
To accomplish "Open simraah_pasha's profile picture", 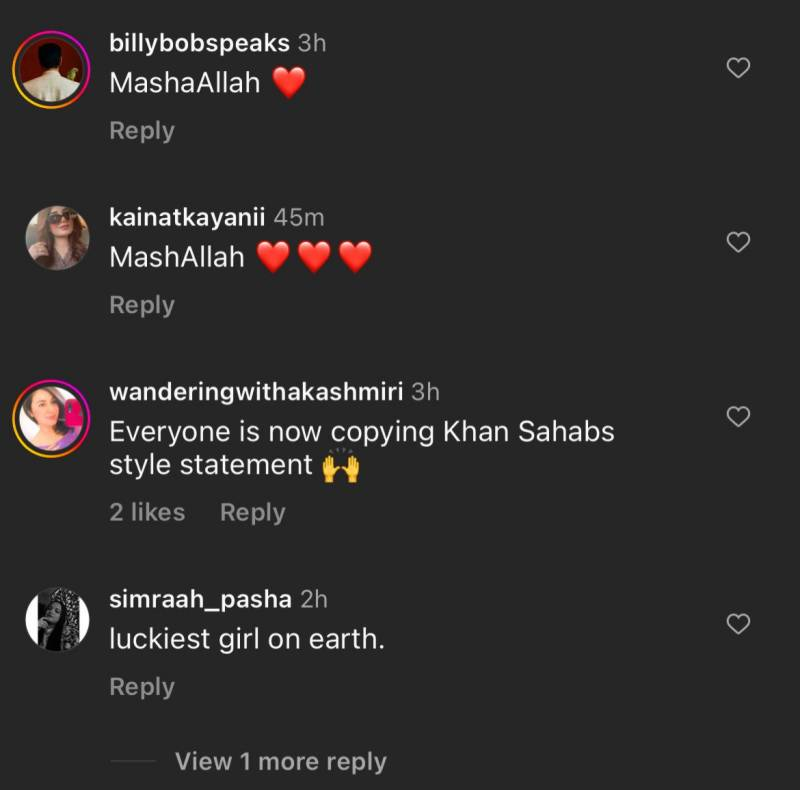I will [57, 619].
